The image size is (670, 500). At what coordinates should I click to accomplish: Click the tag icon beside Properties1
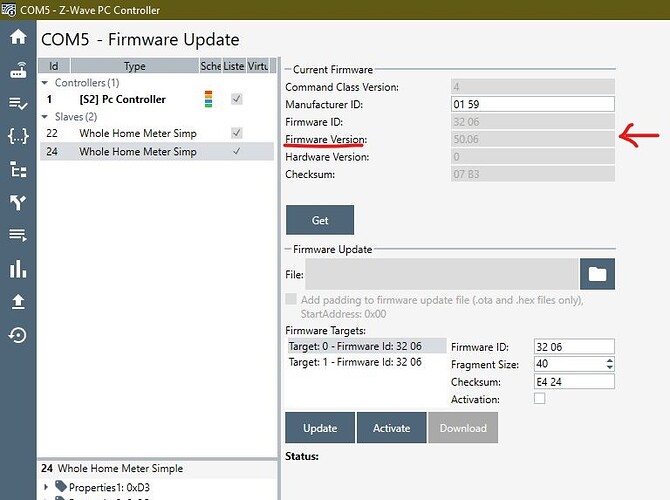click(61, 486)
